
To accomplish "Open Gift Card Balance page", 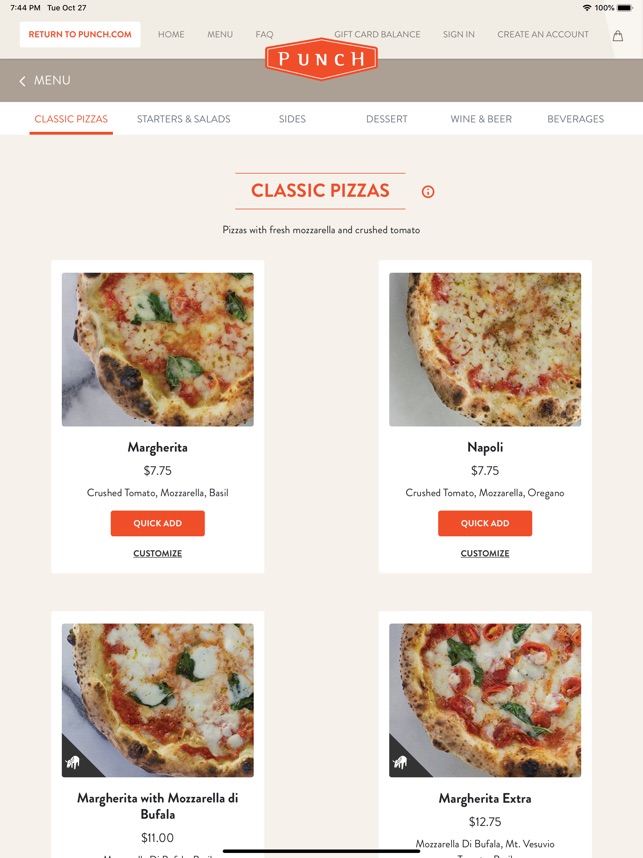I will tap(377, 34).
